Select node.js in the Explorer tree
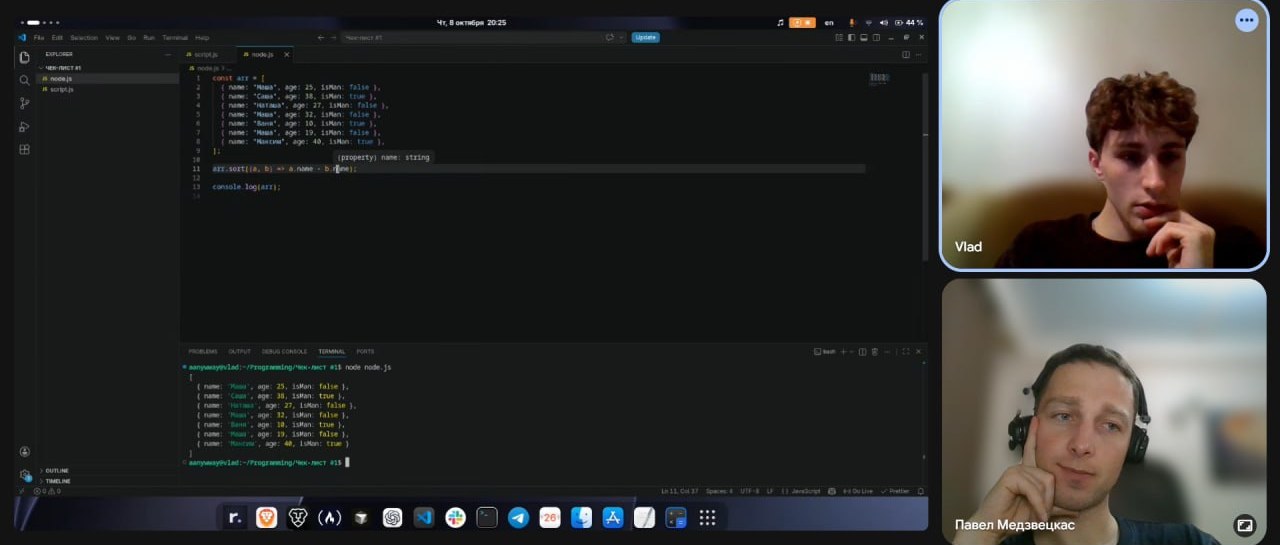Image resolution: width=1280 pixels, height=545 pixels. coord(108,78)
